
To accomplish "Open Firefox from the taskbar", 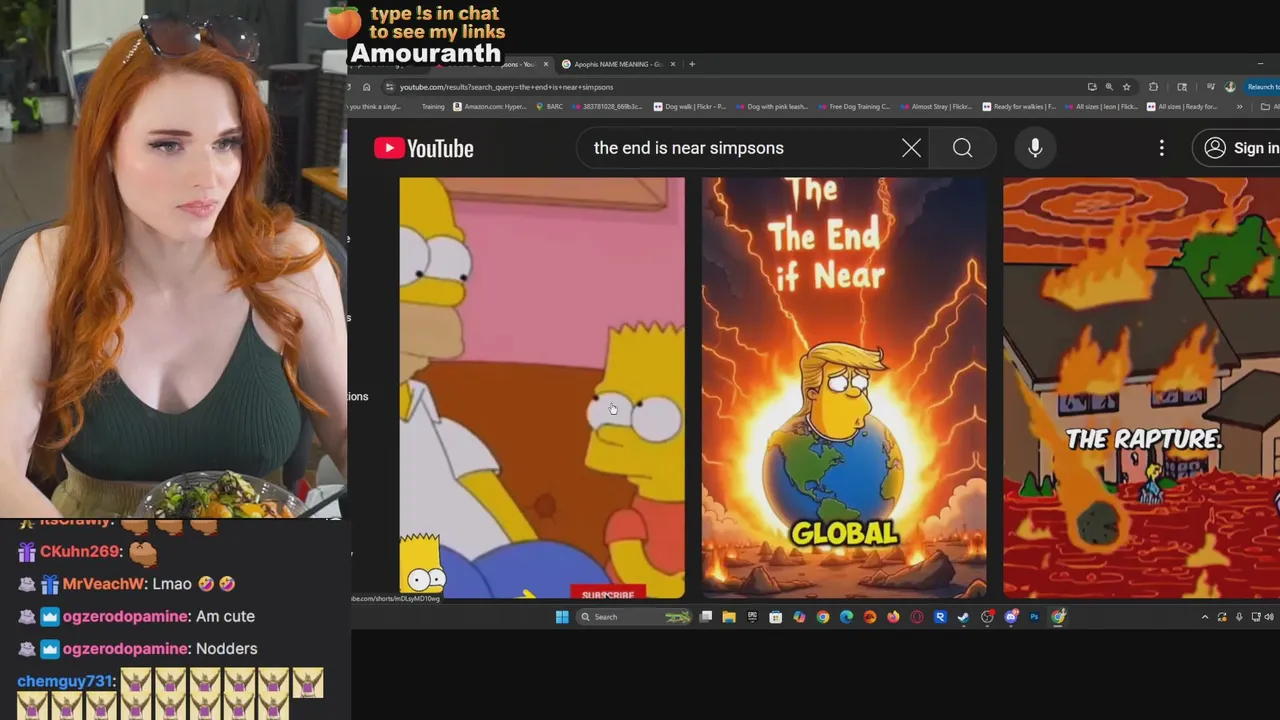I will 893,616.
